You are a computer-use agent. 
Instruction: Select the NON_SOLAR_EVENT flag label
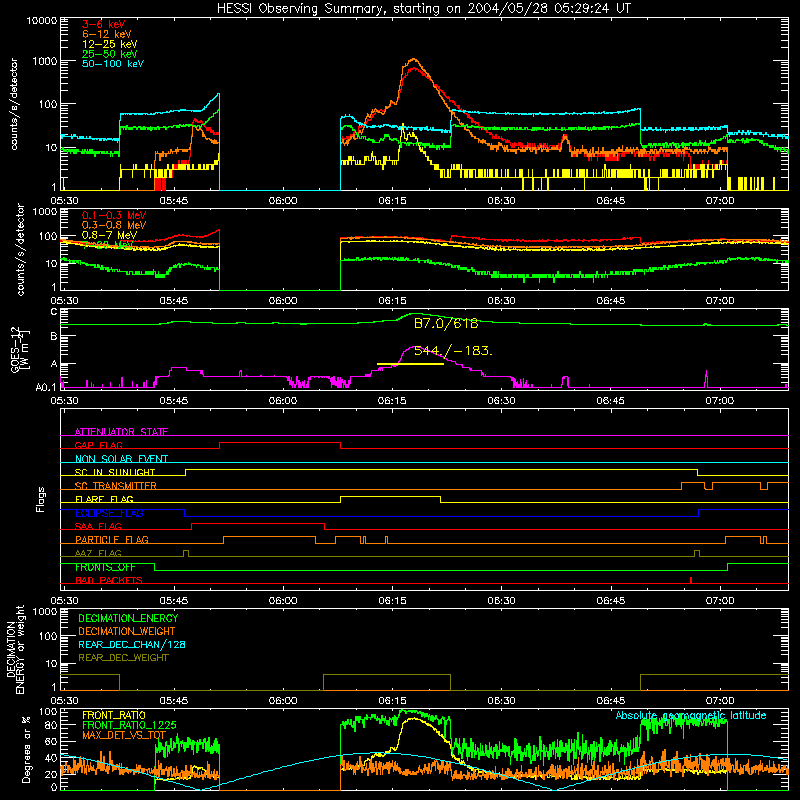[121, 459]
